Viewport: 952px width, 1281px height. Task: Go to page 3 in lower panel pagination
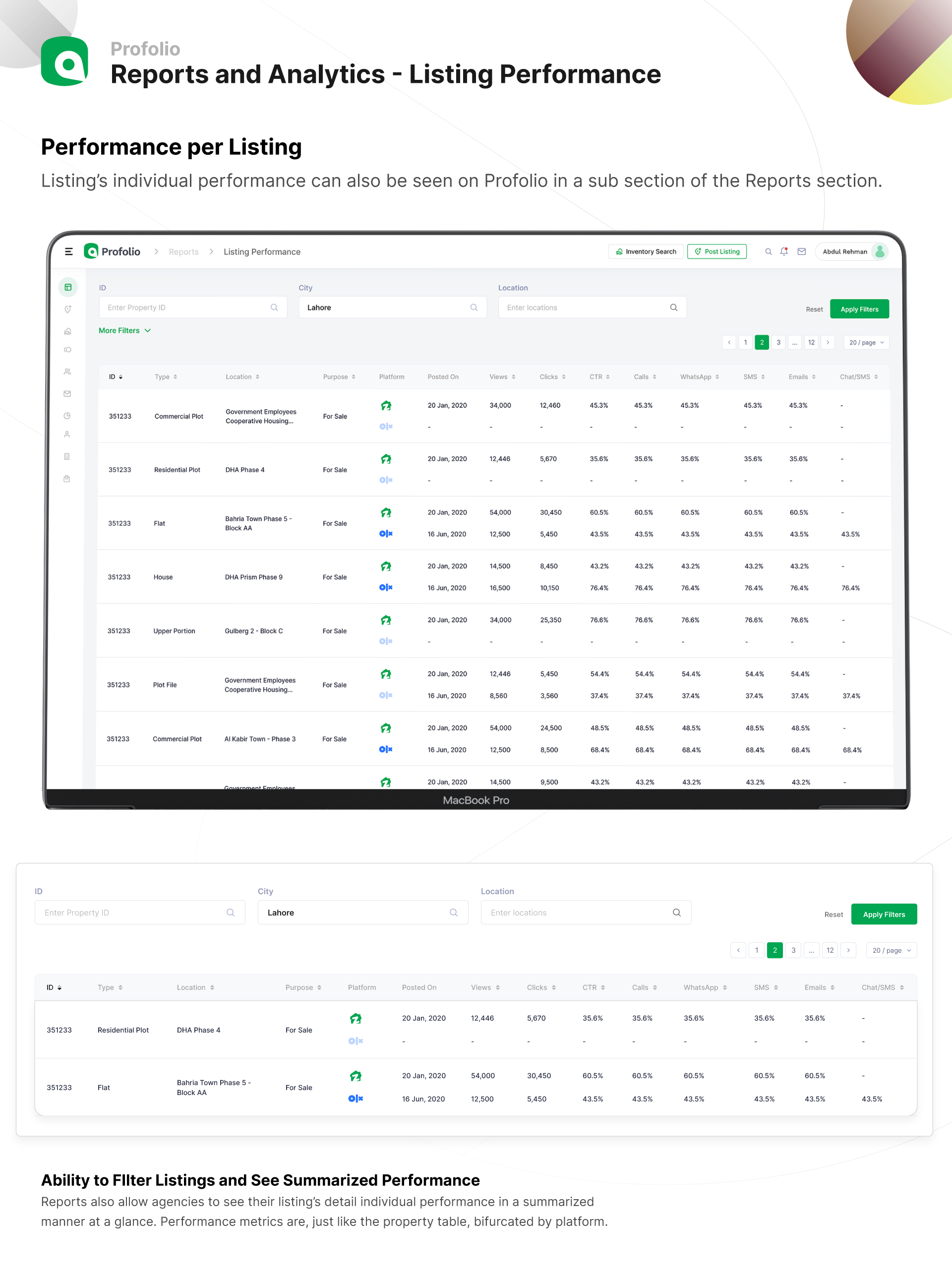point(793,950)
